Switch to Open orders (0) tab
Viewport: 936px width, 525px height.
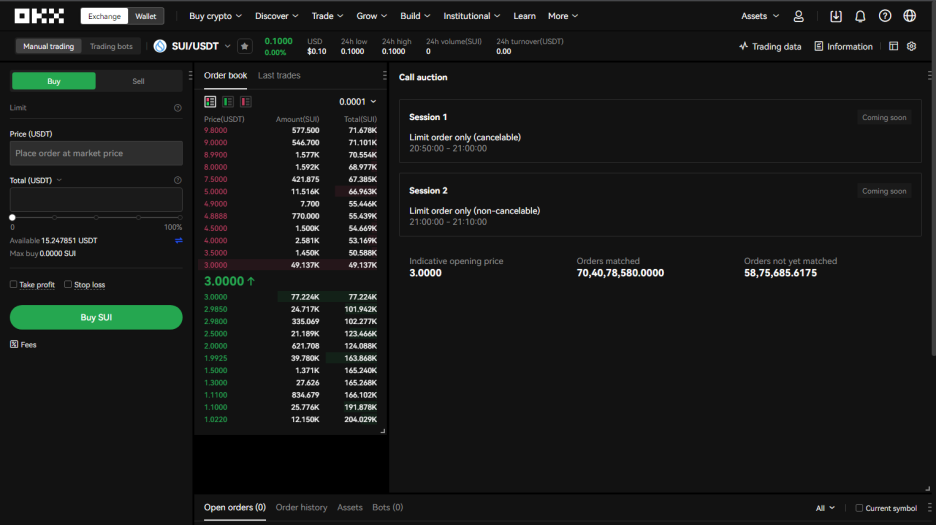click(235, 508)
